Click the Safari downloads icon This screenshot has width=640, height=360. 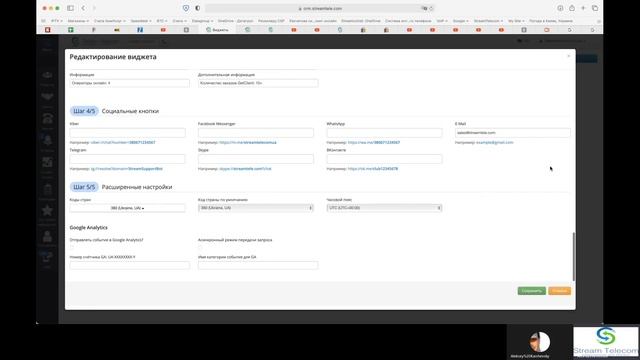[560, 8]
